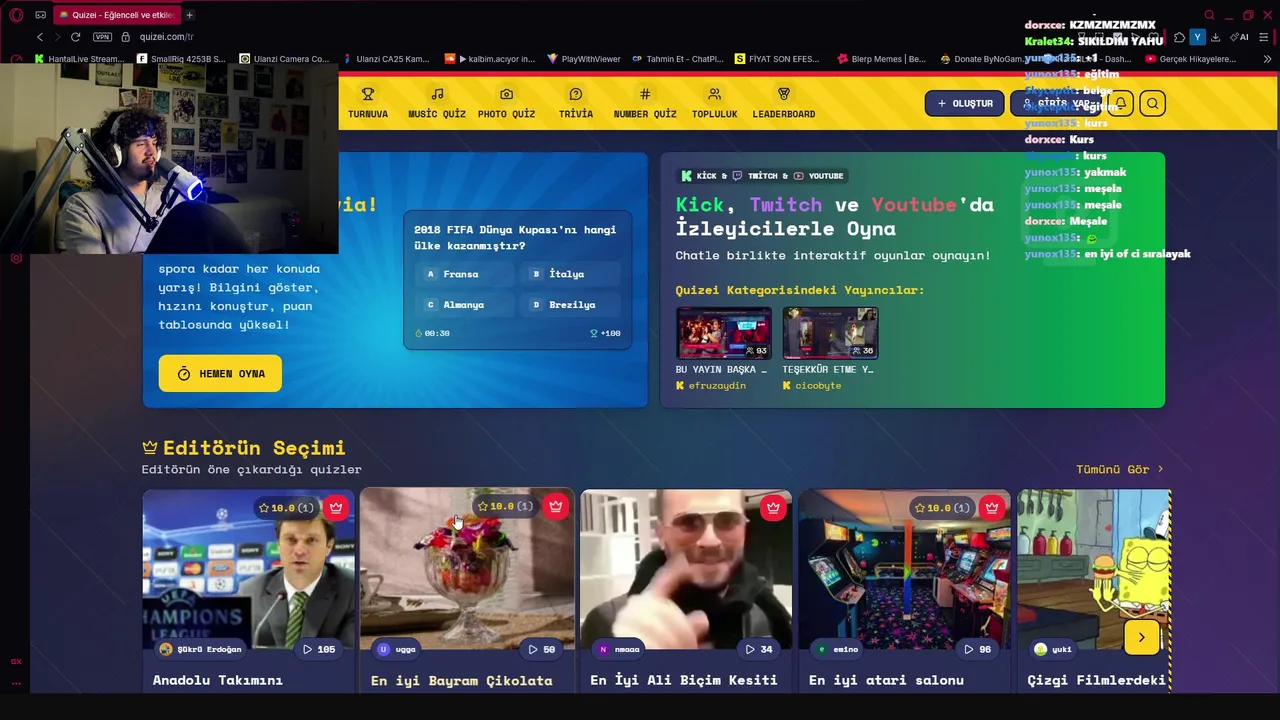Open the En İyi Ali Biçim Kesiti quiz image
Viewport: 1280px width, 720px height.
point(686,570)
